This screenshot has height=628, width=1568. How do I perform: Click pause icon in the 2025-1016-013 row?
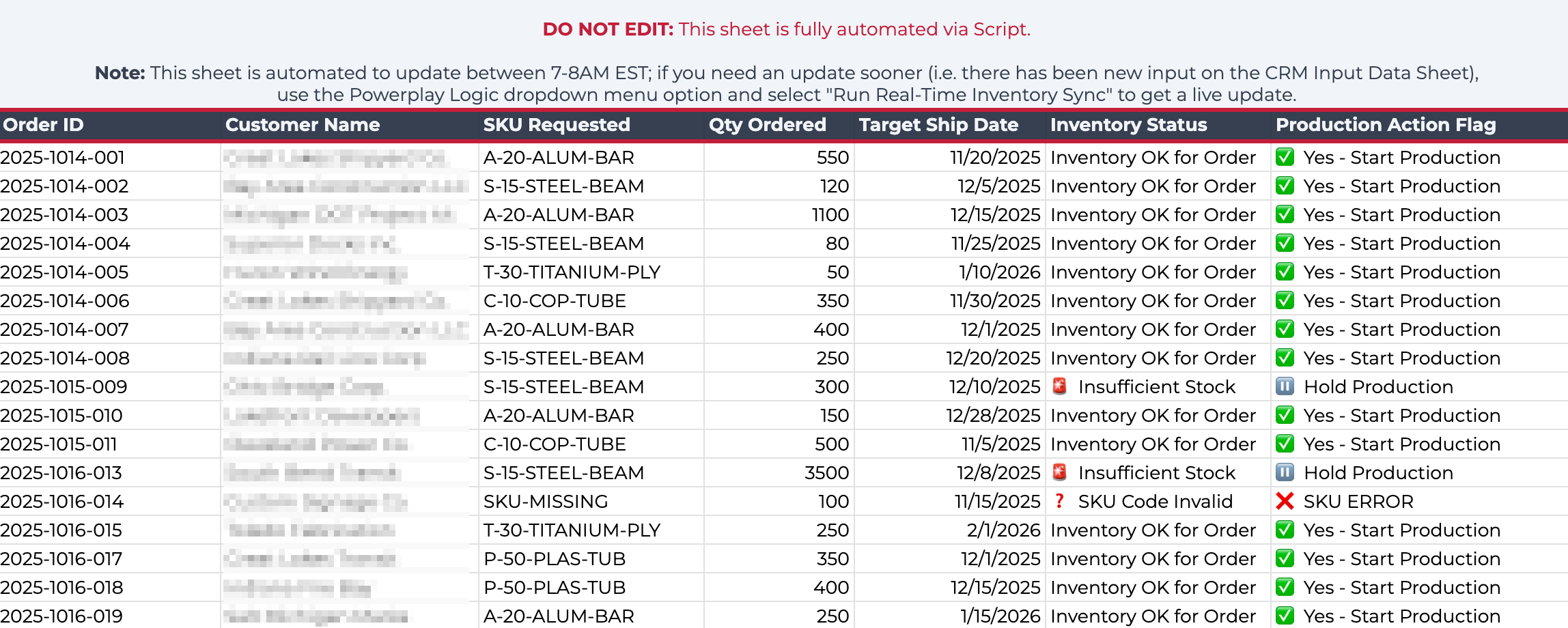[x=1285, y=473]
